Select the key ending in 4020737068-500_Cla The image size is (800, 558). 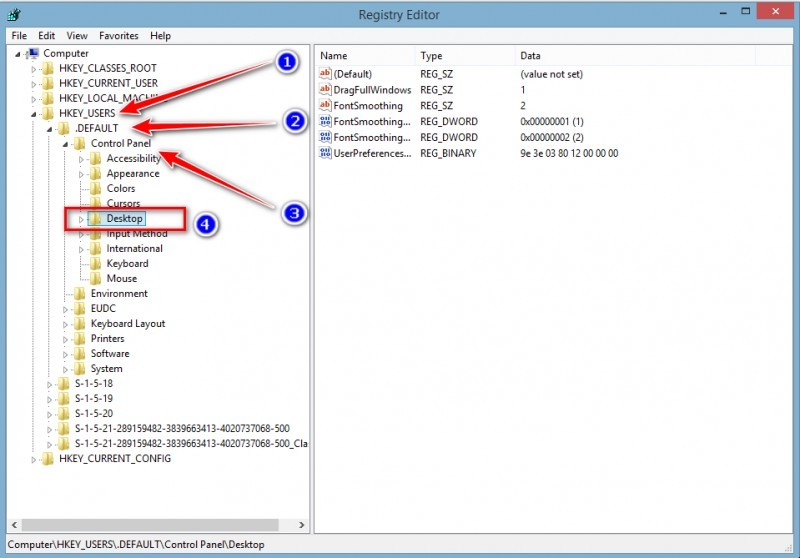tap(191, 443)
